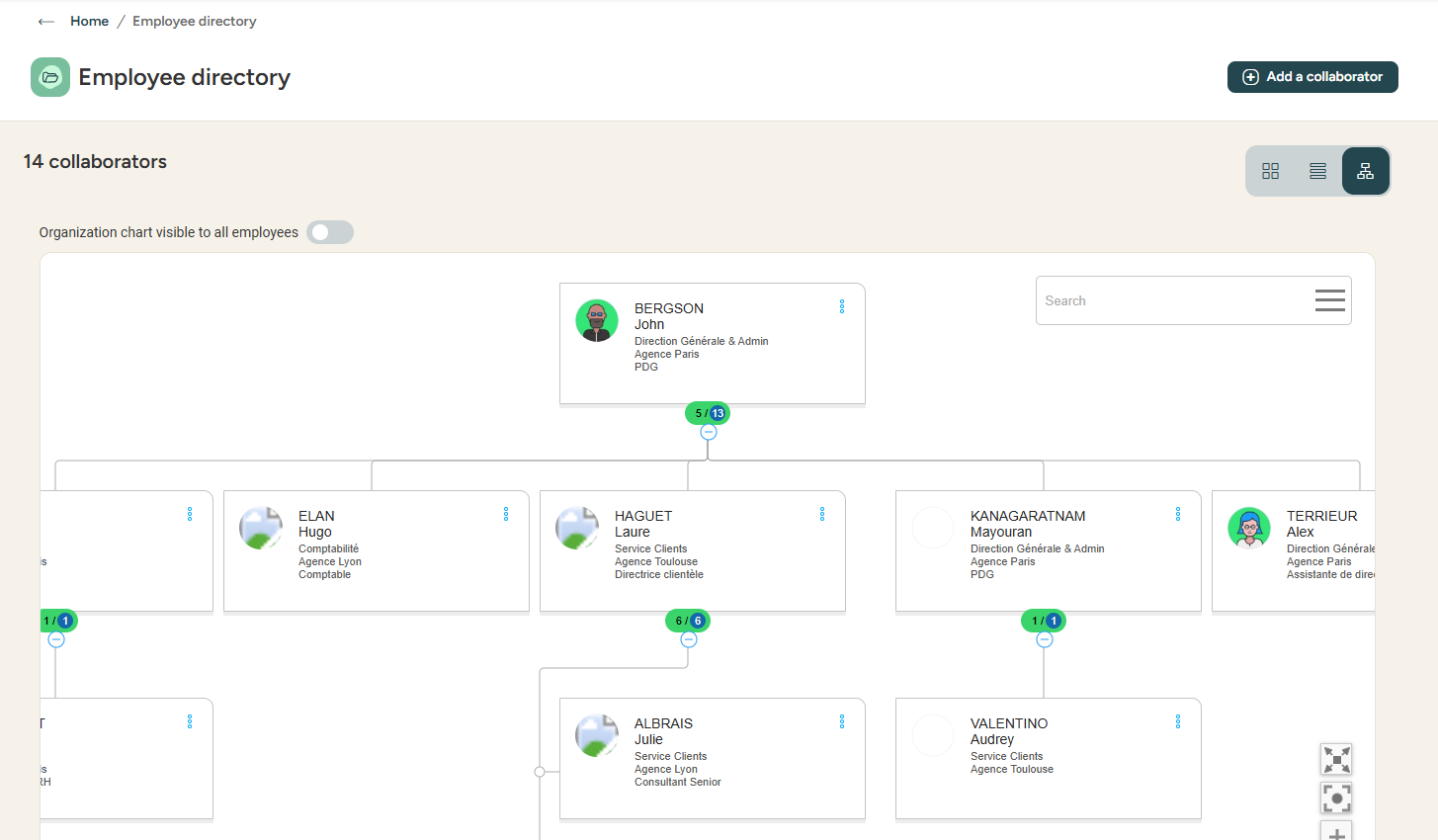Click HAGUET Laure's profile picture

577,529
